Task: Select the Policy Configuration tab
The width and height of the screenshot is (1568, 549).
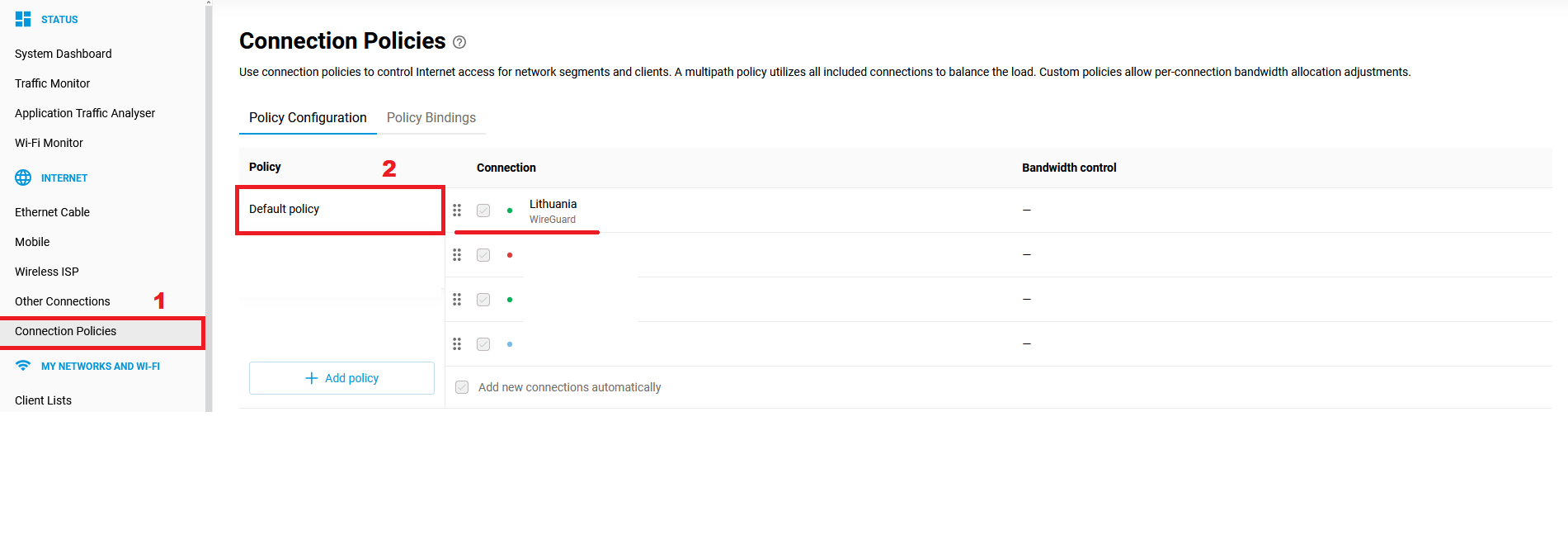Action: click(308, 118)
